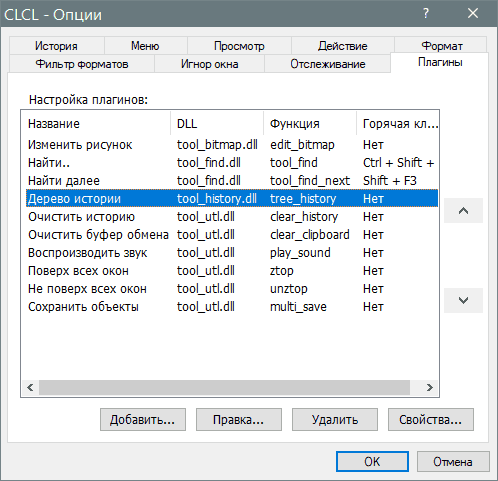Switch to Фильтр форматов tab
The width and height of the screenshot is (498, 481).
[82, 64]
